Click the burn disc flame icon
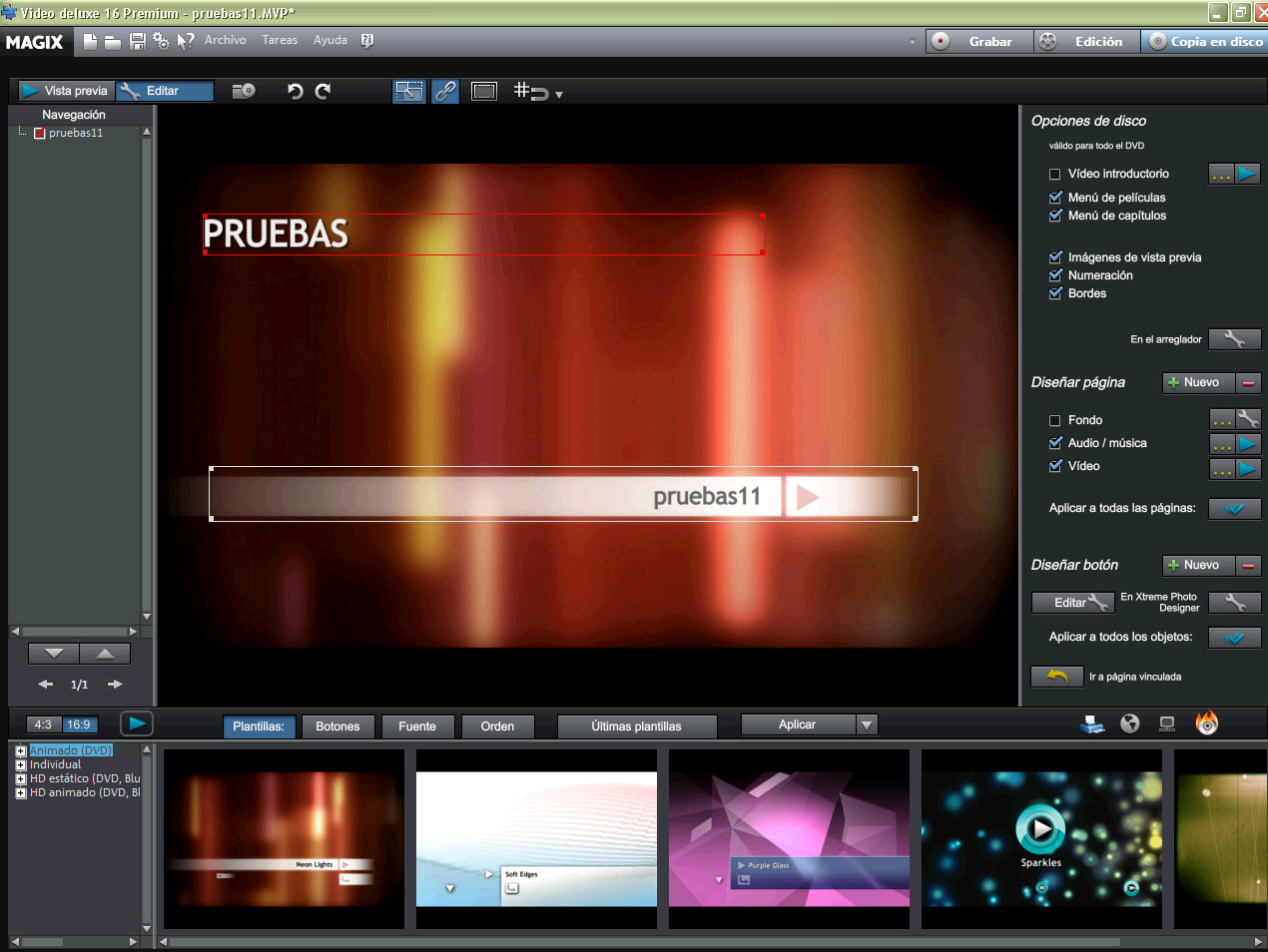 [1207, 723]
